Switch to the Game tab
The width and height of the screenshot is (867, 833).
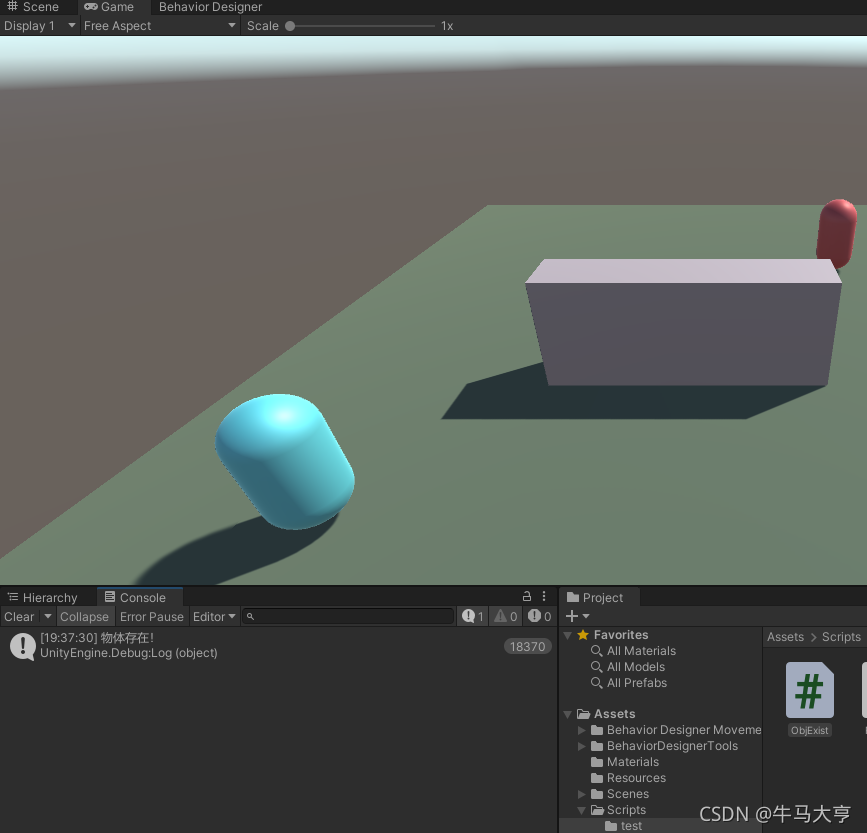coord(109,7)
